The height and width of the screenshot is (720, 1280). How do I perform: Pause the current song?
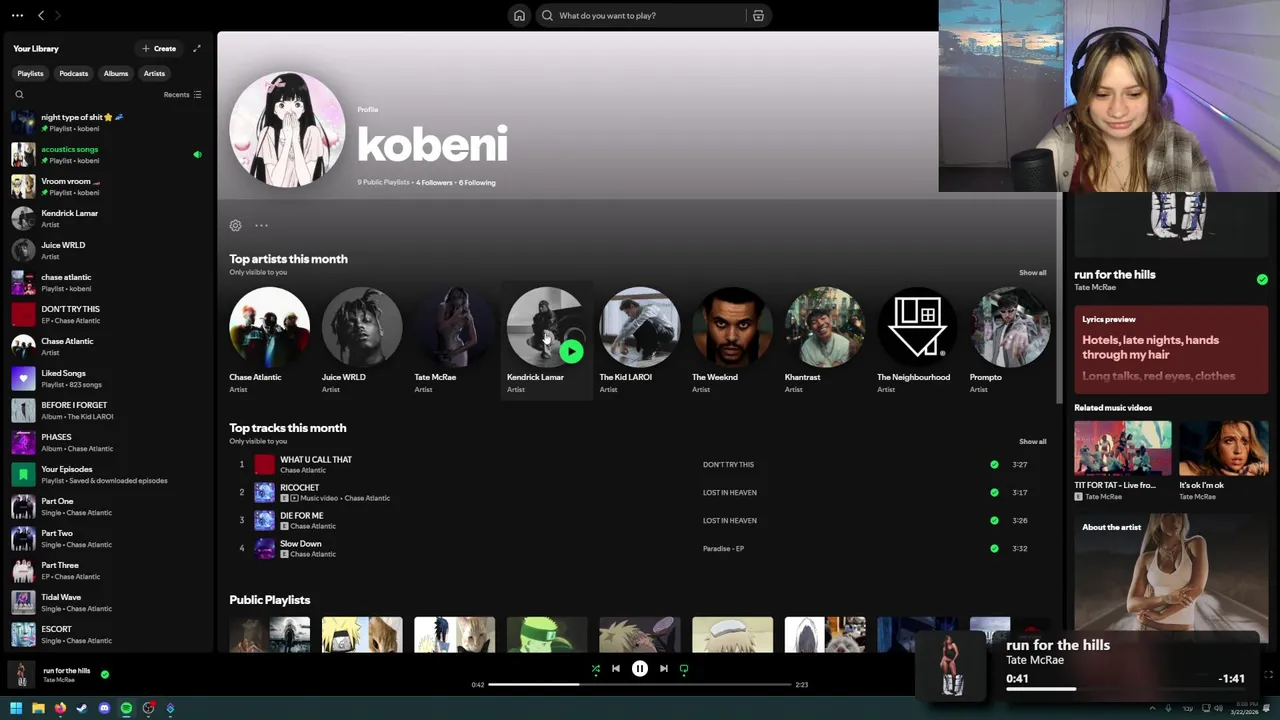[640, 668]
